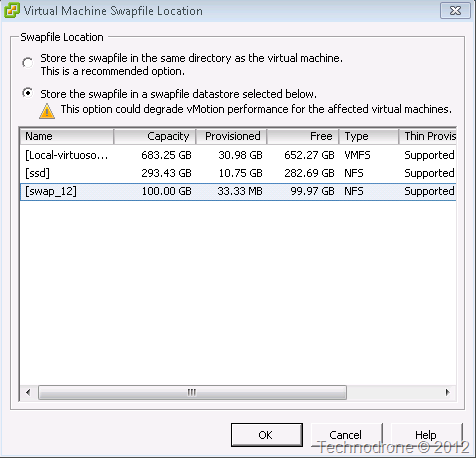Select the ssd datastore row

pos(238,173)
